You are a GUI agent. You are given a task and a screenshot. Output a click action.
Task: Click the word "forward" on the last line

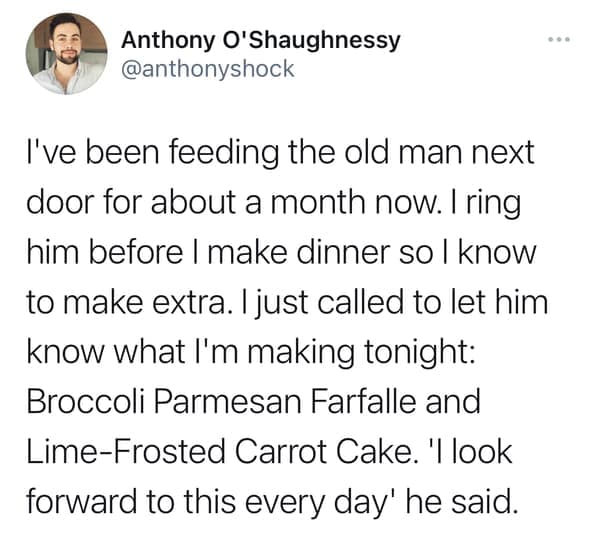tap(81, 502)
